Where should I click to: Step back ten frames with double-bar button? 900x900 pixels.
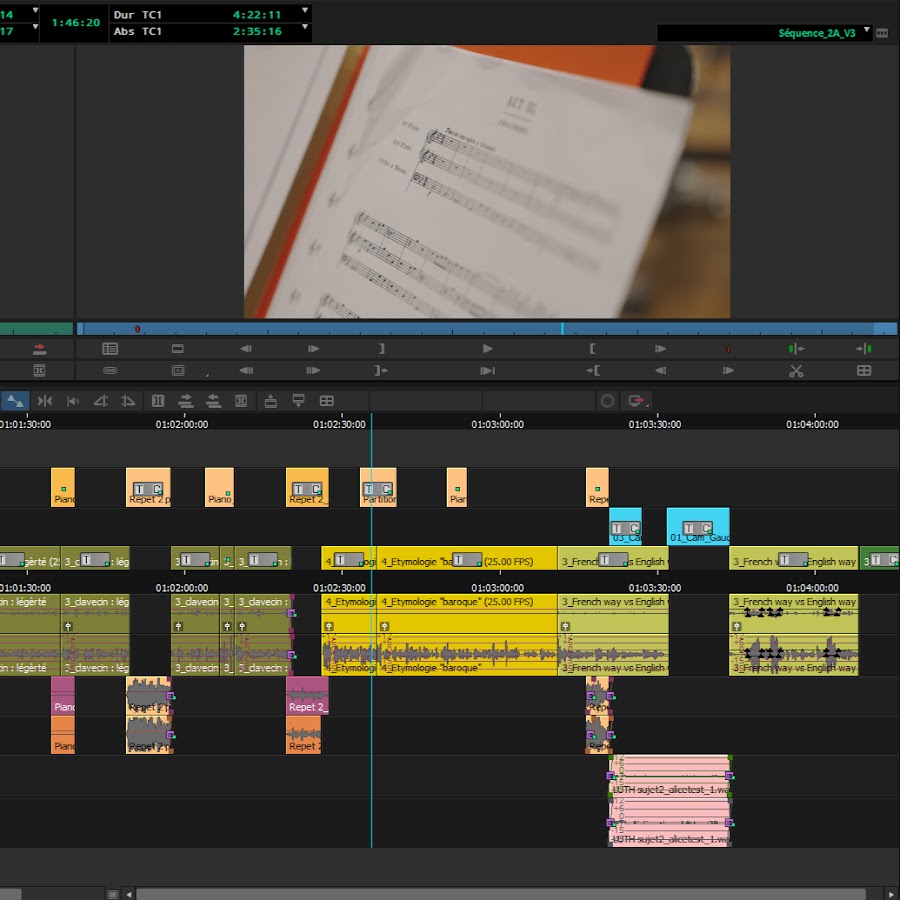pos(246,371)
